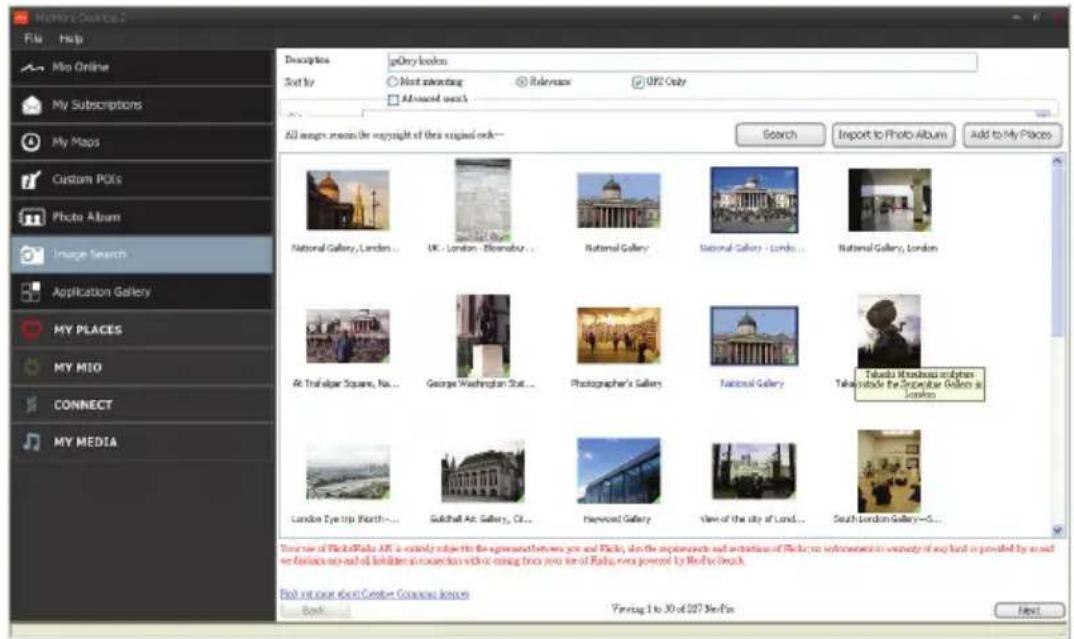Screen dimensions: 1074x639
Task: Open the File menu
Action: 33,39
